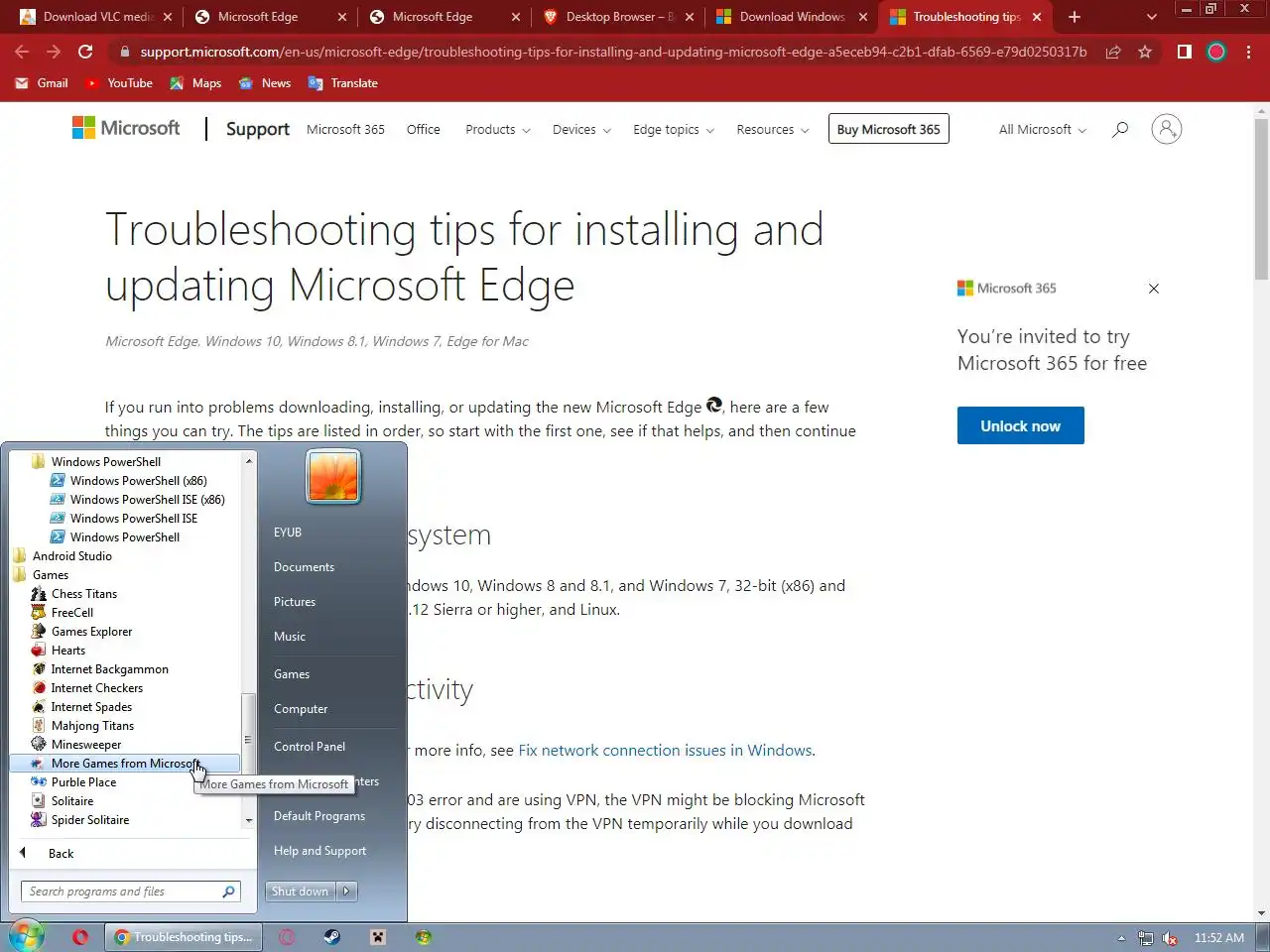This screenshot has width=1270, height=952.
Task: Launch Chess Titans from Games folder
Action: tap(83, 594)
